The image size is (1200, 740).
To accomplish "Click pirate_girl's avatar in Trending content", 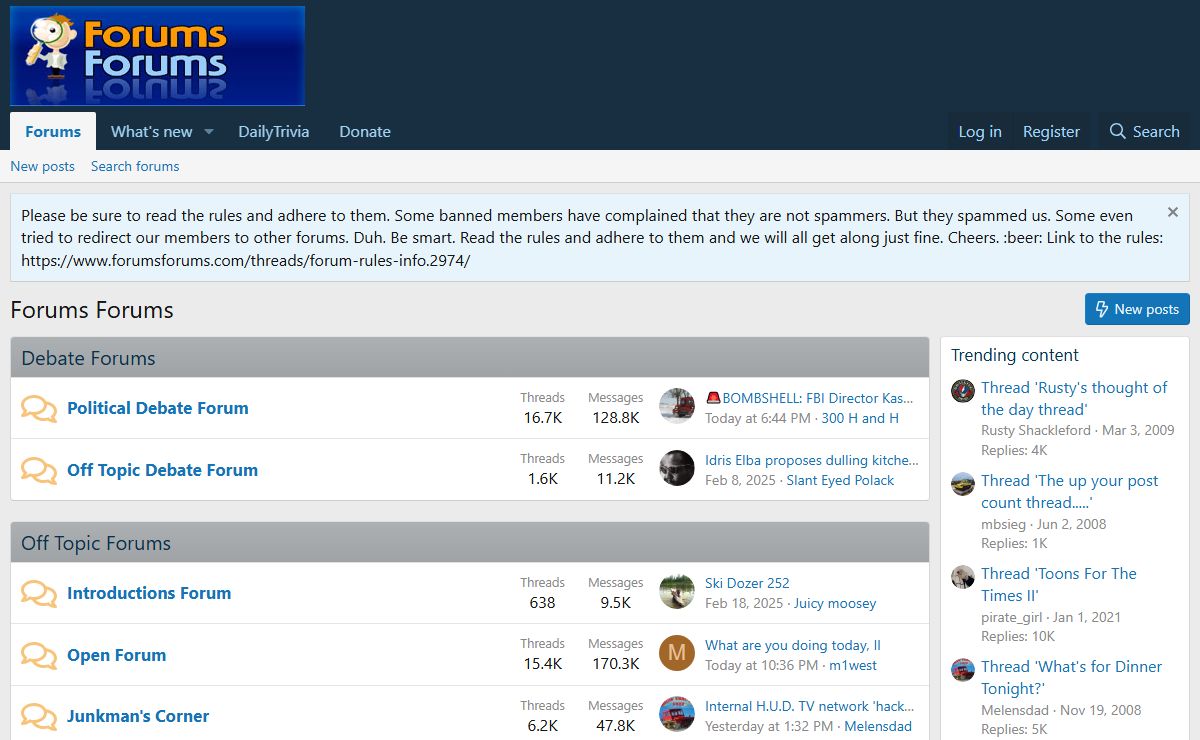I will (x=963, y=577).
